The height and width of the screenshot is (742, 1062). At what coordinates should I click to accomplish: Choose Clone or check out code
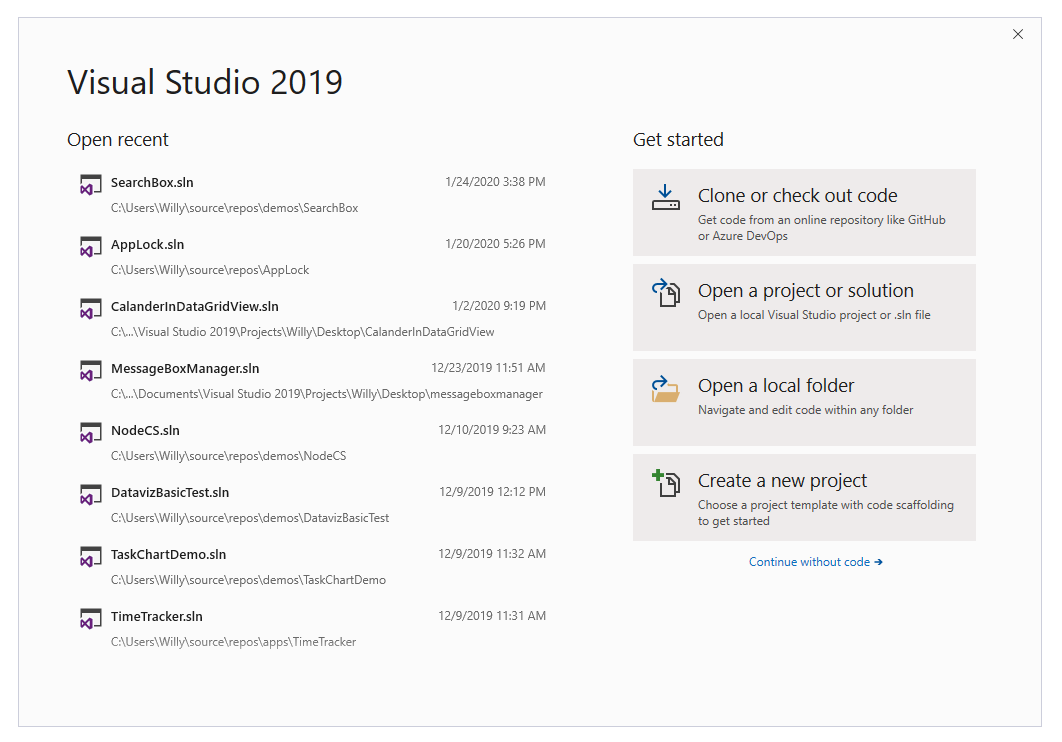tap(804, 213)
